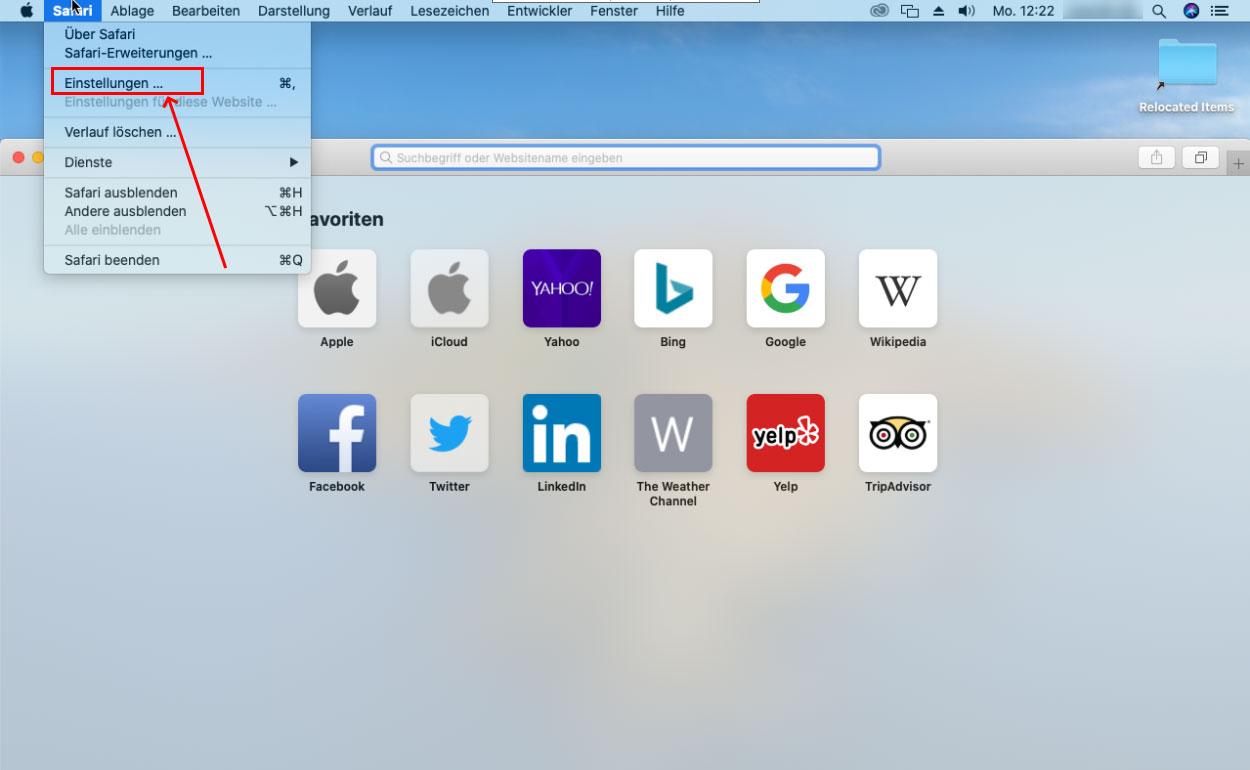Open the Yahoo favorite tile
This screenshot has height=770, width=1250.
pos(561,288)
